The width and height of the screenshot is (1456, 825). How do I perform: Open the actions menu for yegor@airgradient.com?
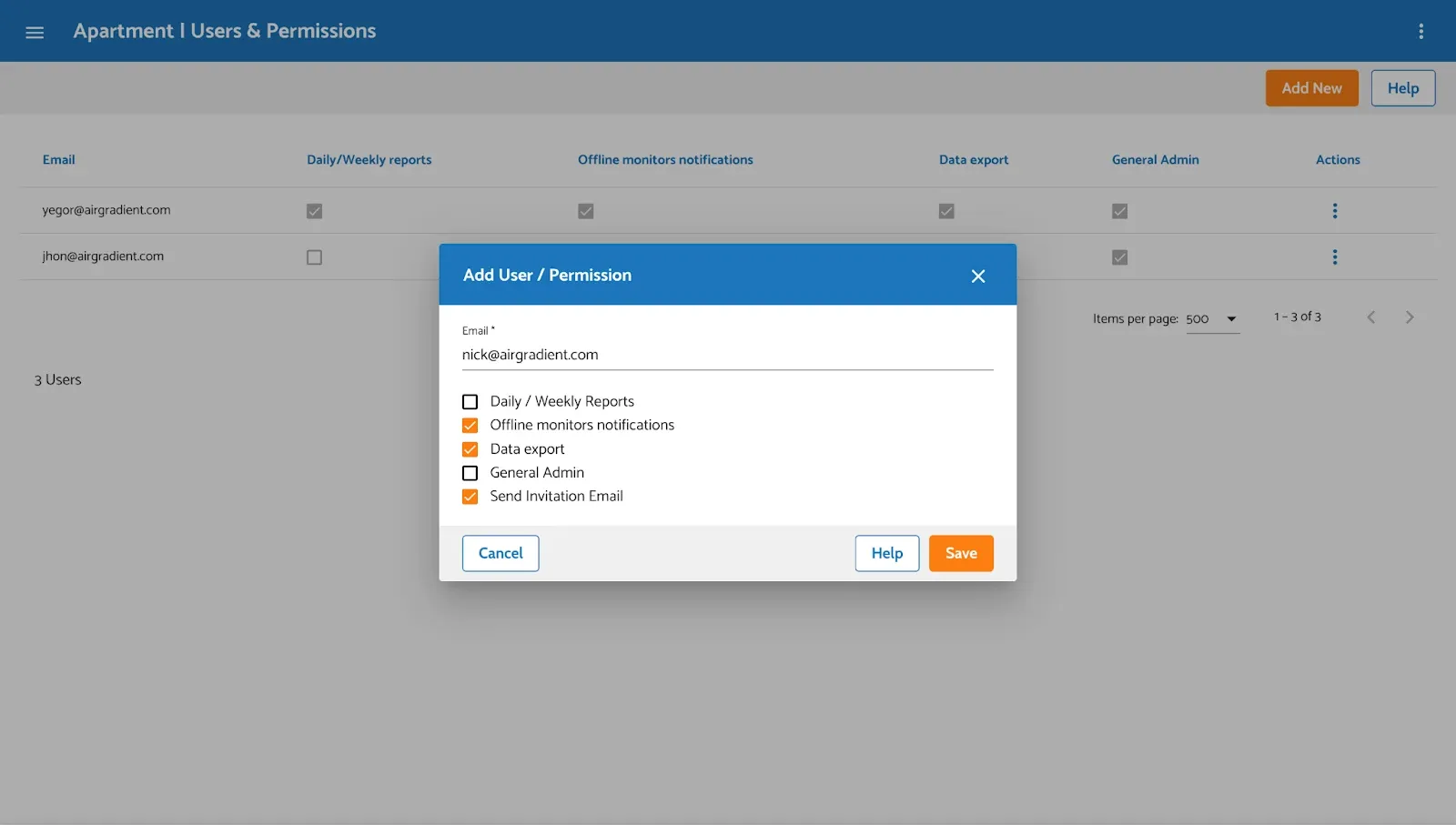(x=1335, y=210)
